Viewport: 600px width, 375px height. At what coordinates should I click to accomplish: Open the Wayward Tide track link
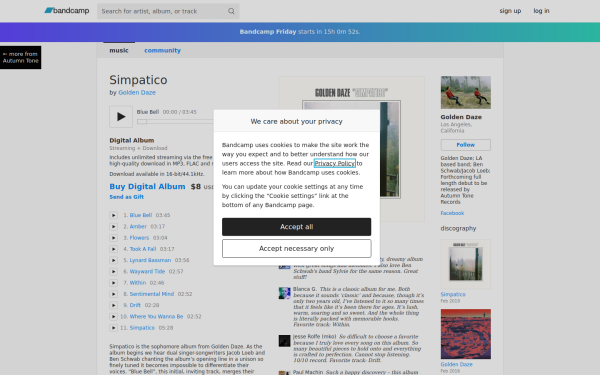tap(147, 272)
